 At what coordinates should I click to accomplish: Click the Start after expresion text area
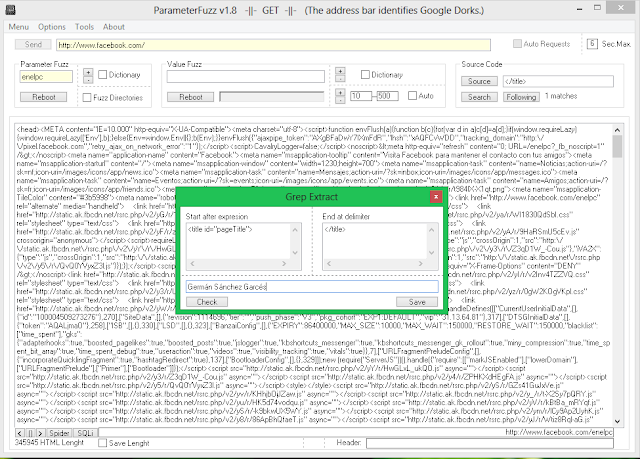pyautogui.click(x=239, y=241)
